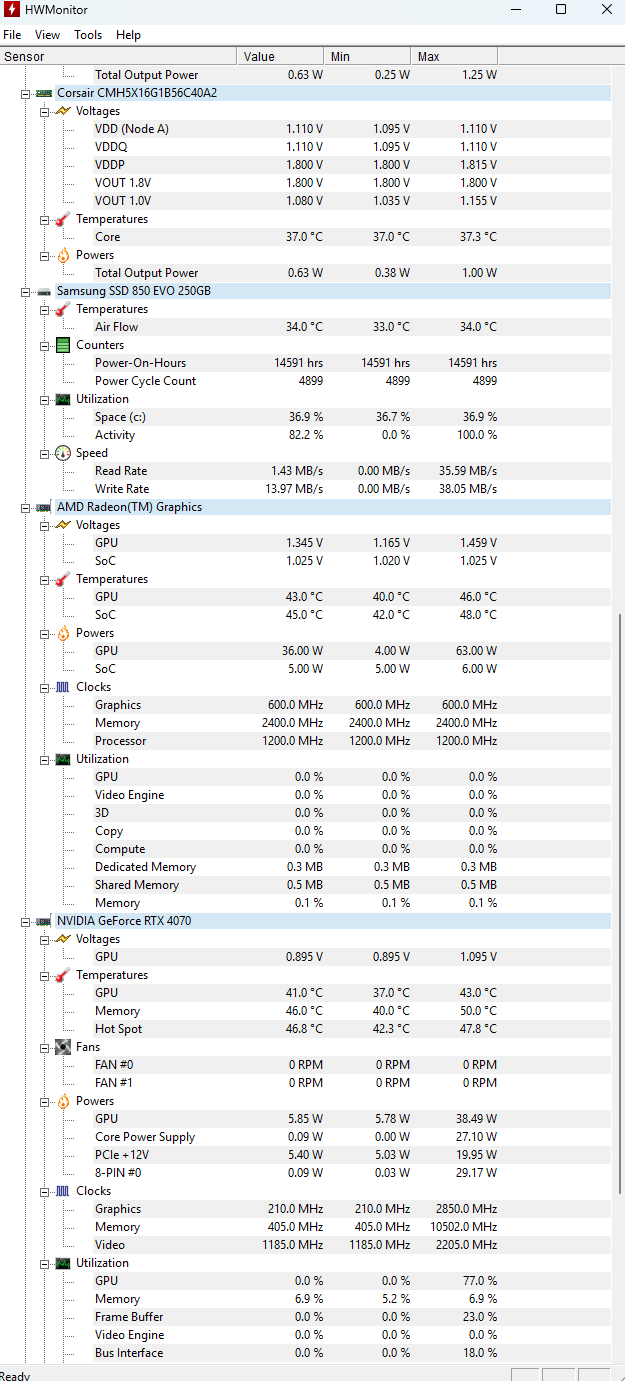Image resolution: width=625 pixels, height=1381 pixels.
Task: Click the Samsung SSD 850 EVO drive icon
Action: point(43,291)
